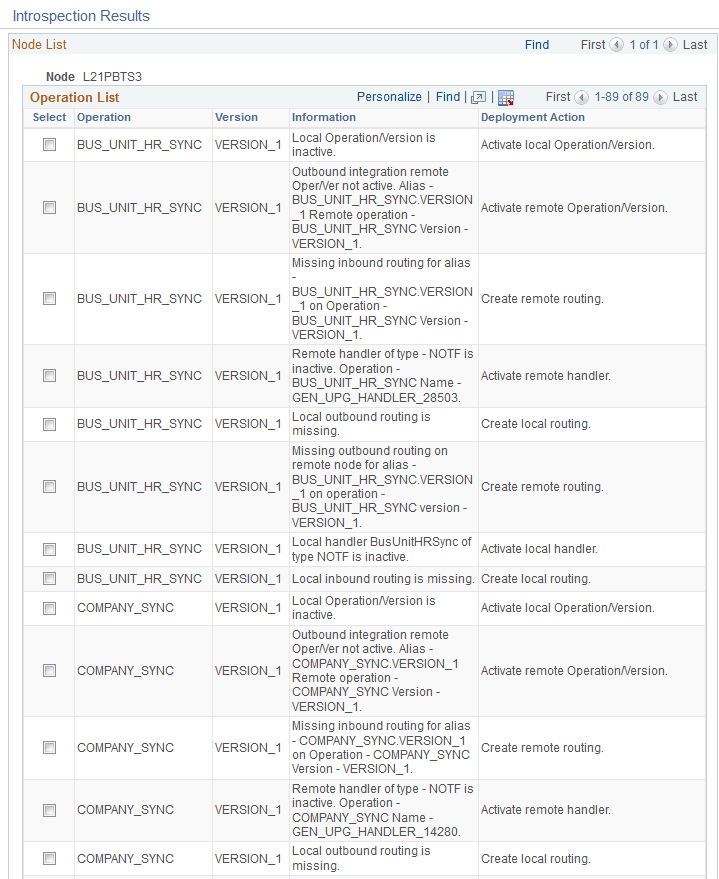Select checkbox for the Activate remote handler row

[49, 375]
